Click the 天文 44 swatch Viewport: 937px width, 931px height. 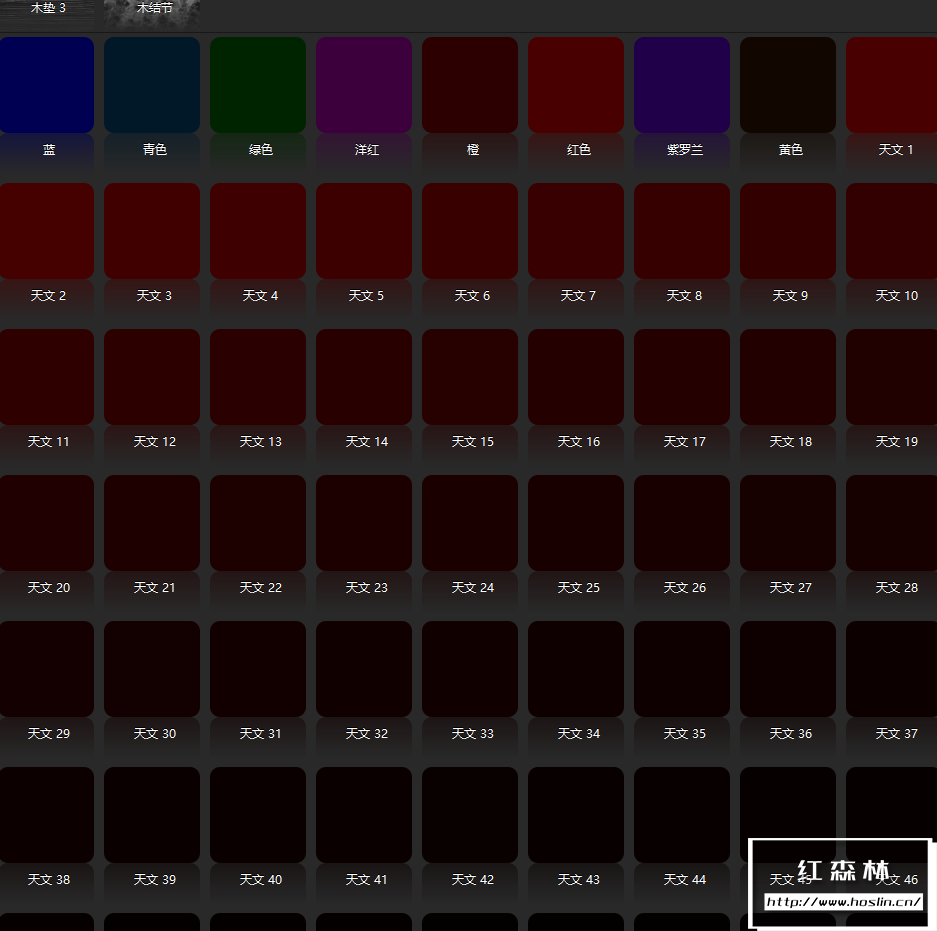tap(682, 814)
